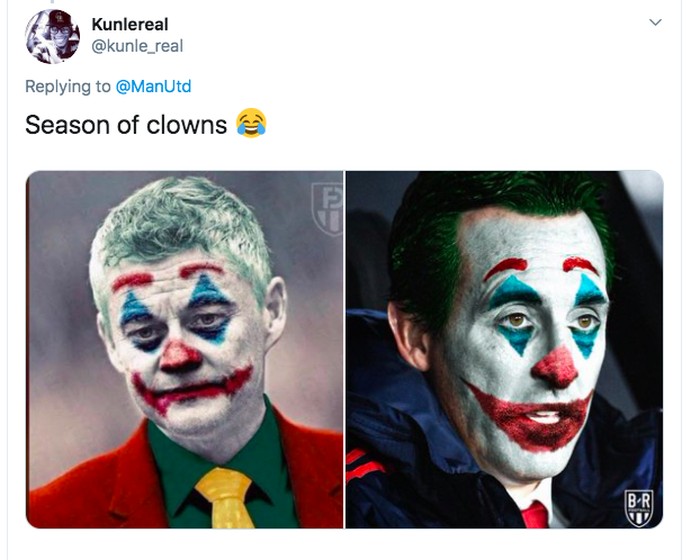Open the Kunlereal display name profile
Viewport: 700px width, 560px height.
point(129,24)
